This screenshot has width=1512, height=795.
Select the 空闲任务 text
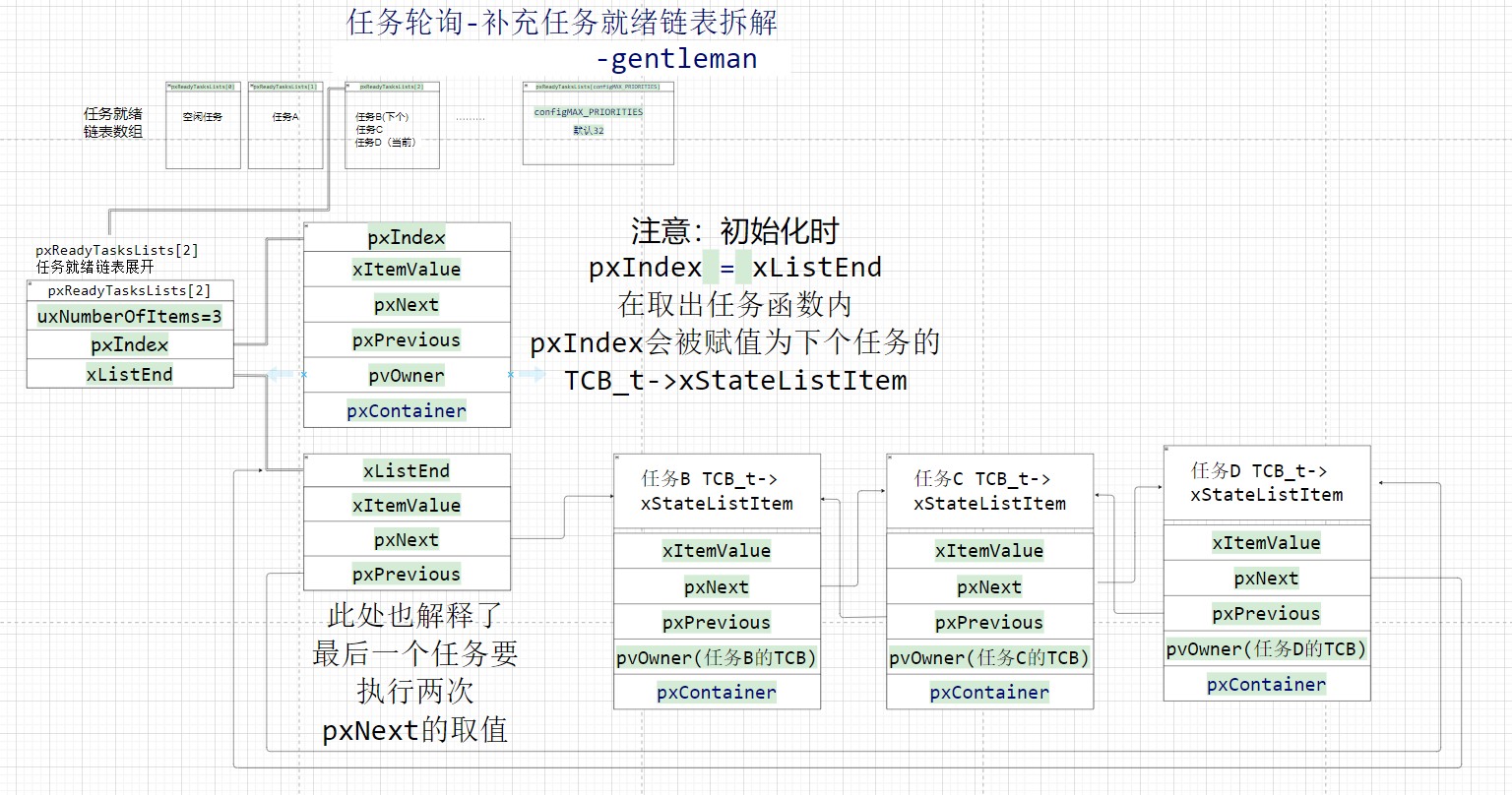pos(203,117)
